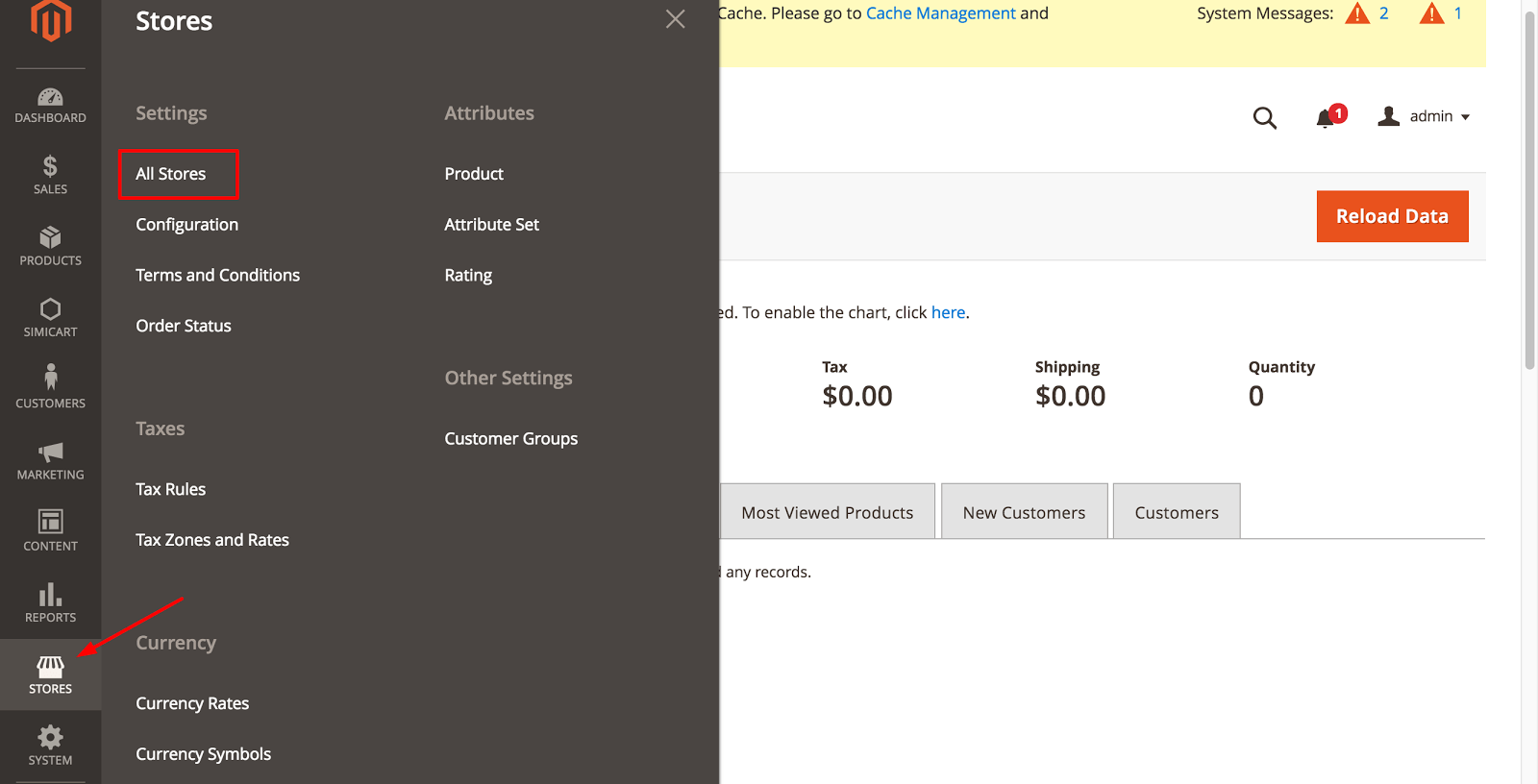
Task: Select the Stores sidebar icon
Action: coord(51,674)
